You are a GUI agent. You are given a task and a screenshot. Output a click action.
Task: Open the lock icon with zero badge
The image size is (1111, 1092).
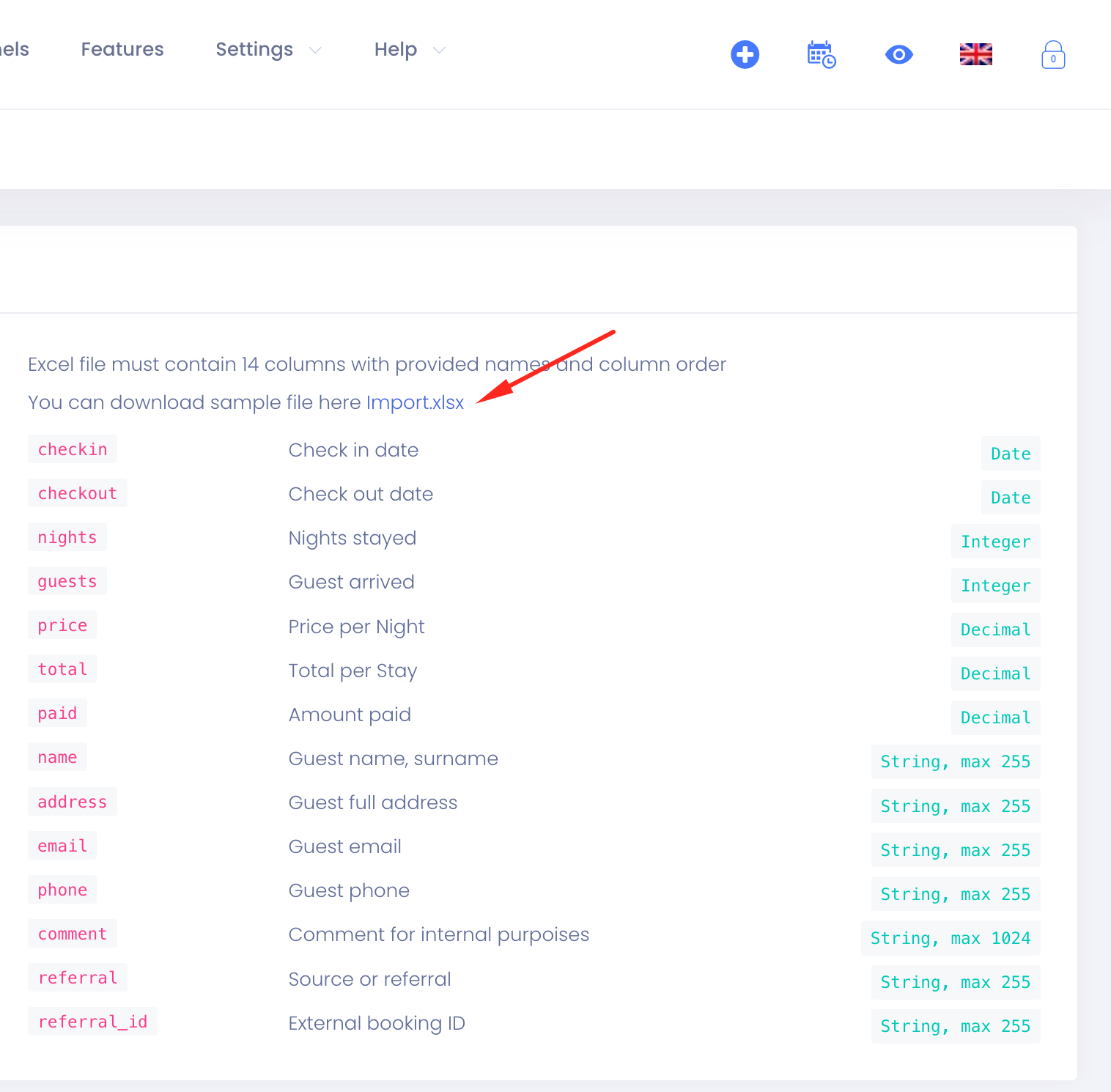coord(1052,55)
